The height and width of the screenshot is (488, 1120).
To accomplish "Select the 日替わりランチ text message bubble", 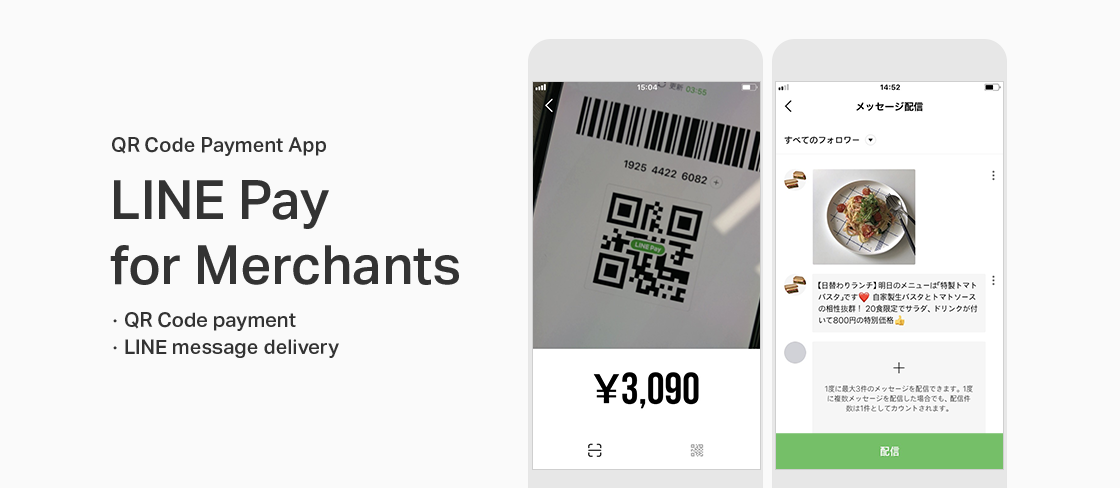I will point(899,303).
